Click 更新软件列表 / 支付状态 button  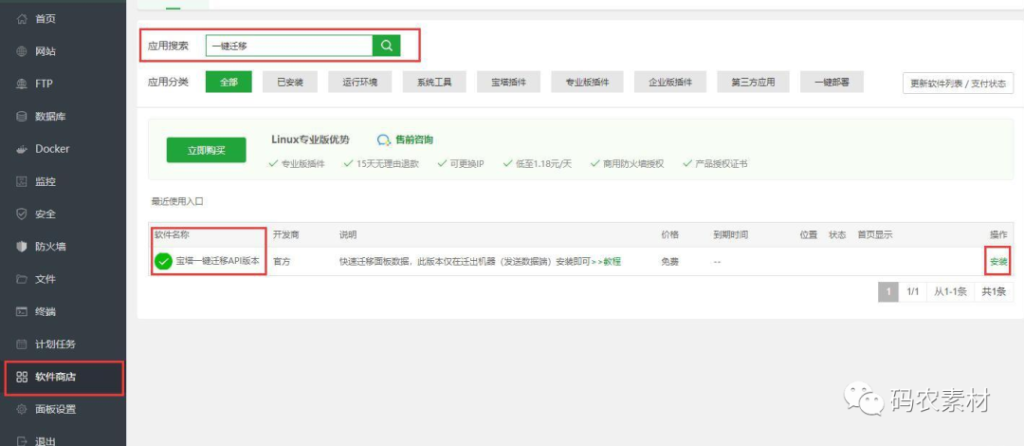pos(959,83)
